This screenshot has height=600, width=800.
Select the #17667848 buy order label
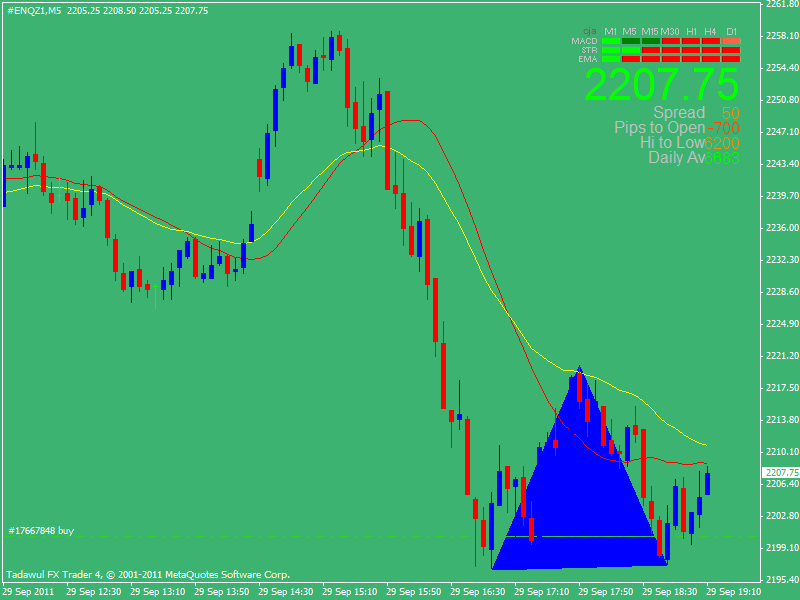click(41, 530)
